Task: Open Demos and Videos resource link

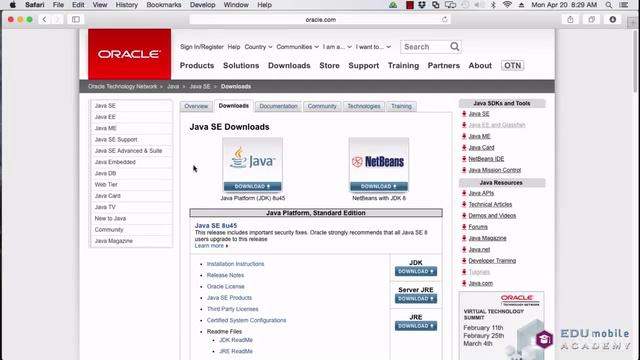Action: [x=492, y=216]
